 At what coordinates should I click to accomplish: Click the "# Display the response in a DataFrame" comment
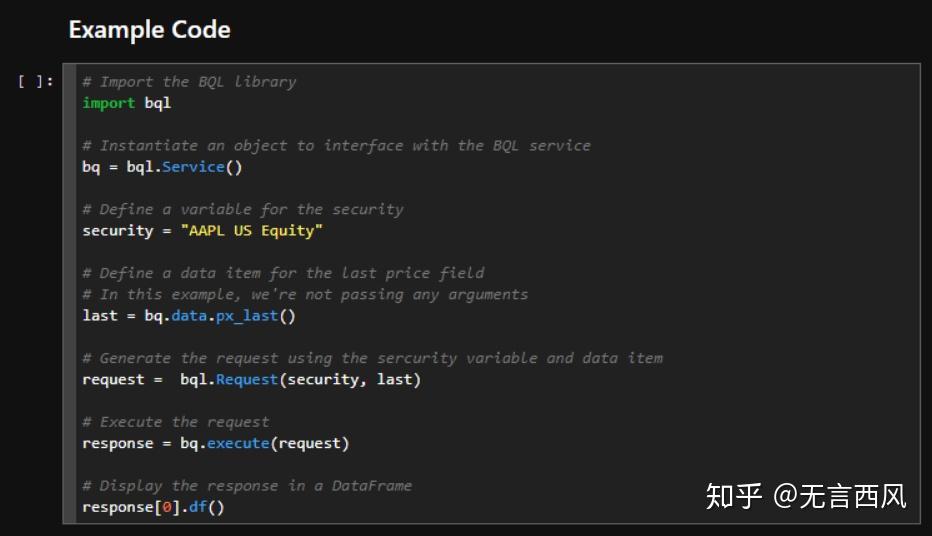pos(247,486)
